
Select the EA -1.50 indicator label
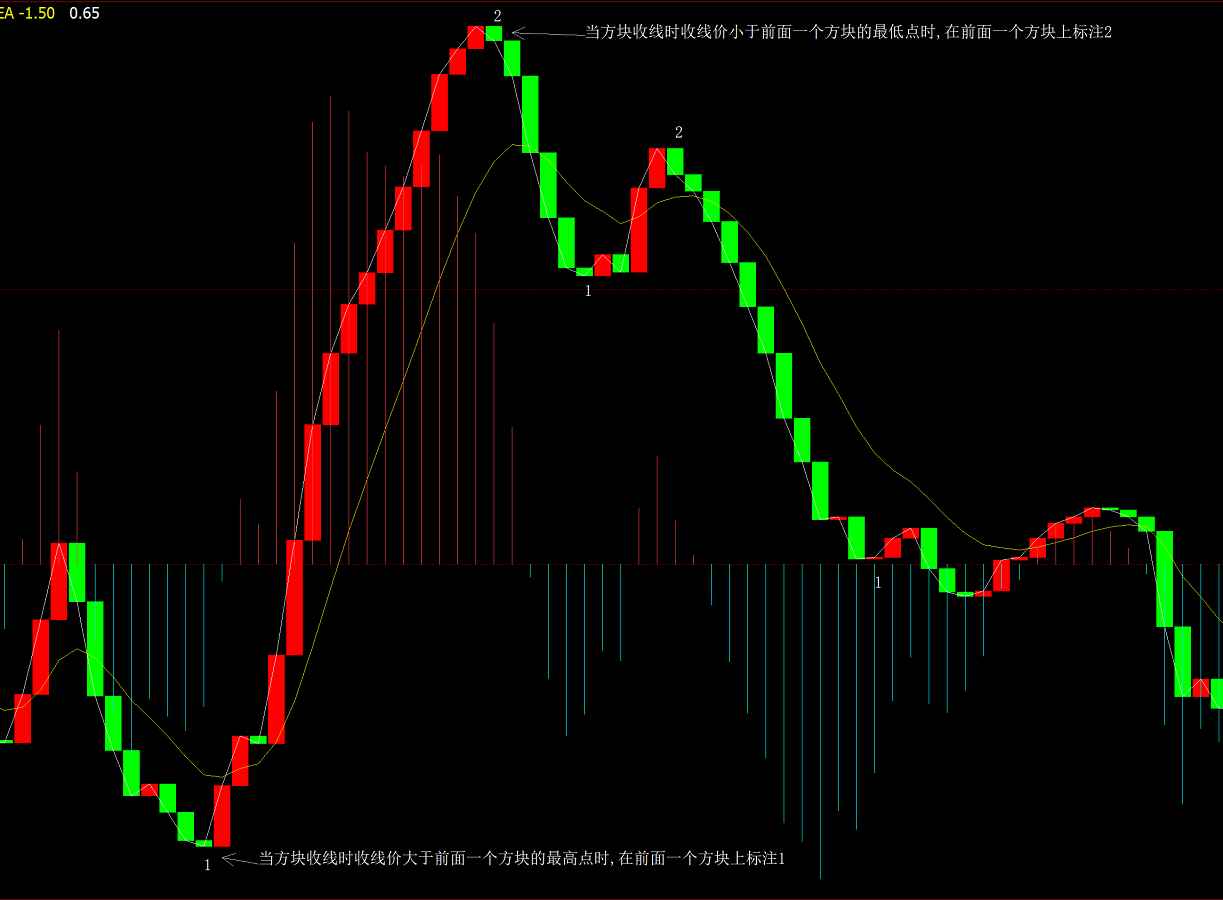[26, 13]
